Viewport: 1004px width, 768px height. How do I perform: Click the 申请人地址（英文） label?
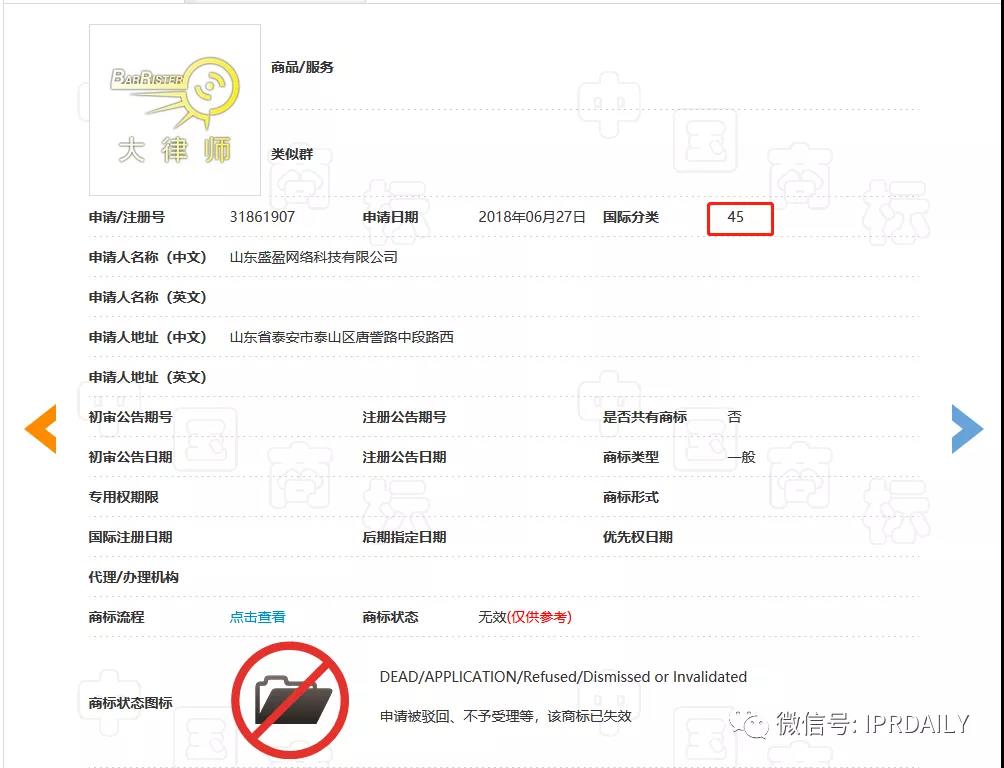[x=148, y=377]
